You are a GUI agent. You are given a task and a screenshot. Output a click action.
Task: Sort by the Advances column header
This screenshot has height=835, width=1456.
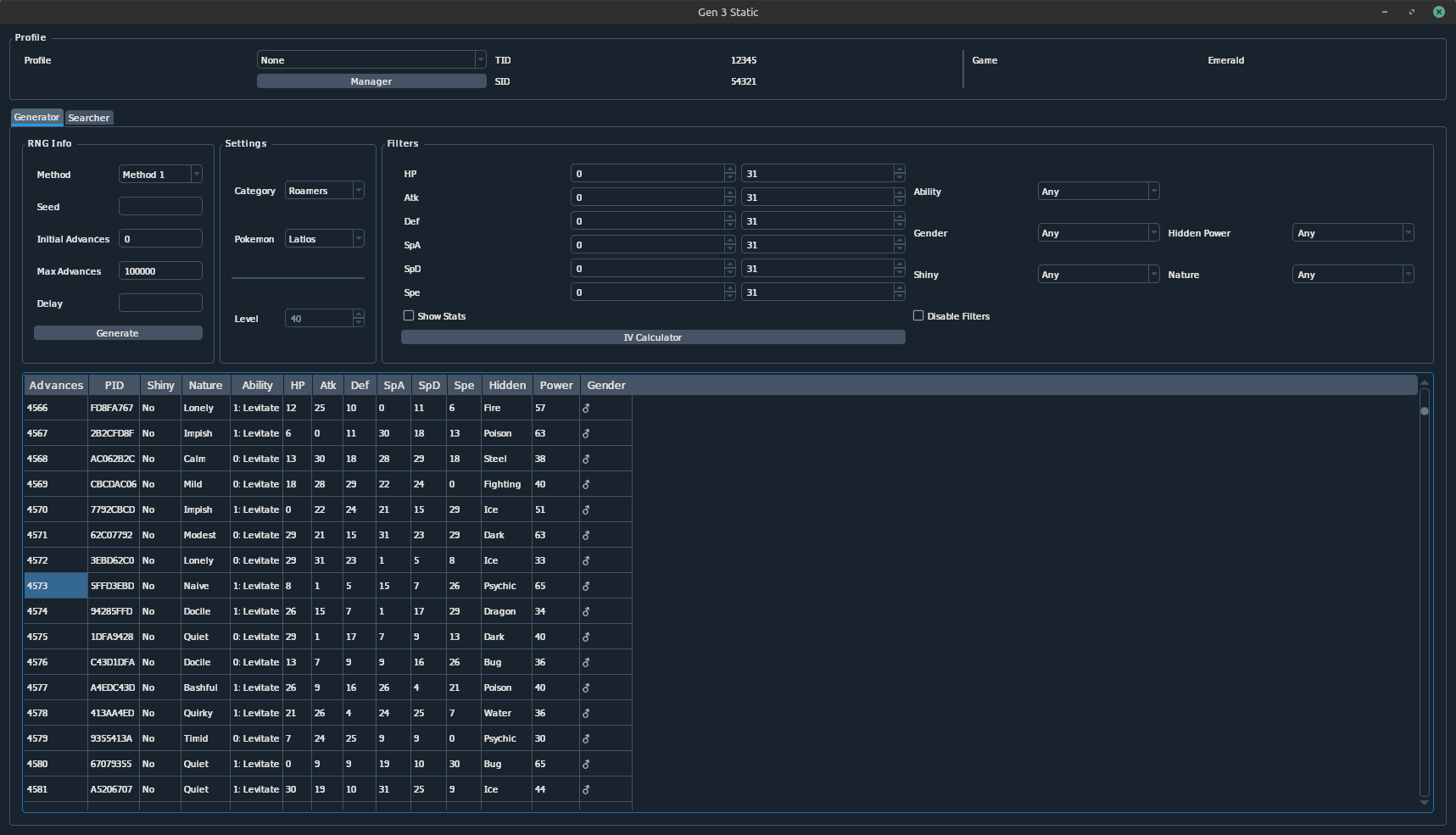pyautogui.click(x=56, y=385)
